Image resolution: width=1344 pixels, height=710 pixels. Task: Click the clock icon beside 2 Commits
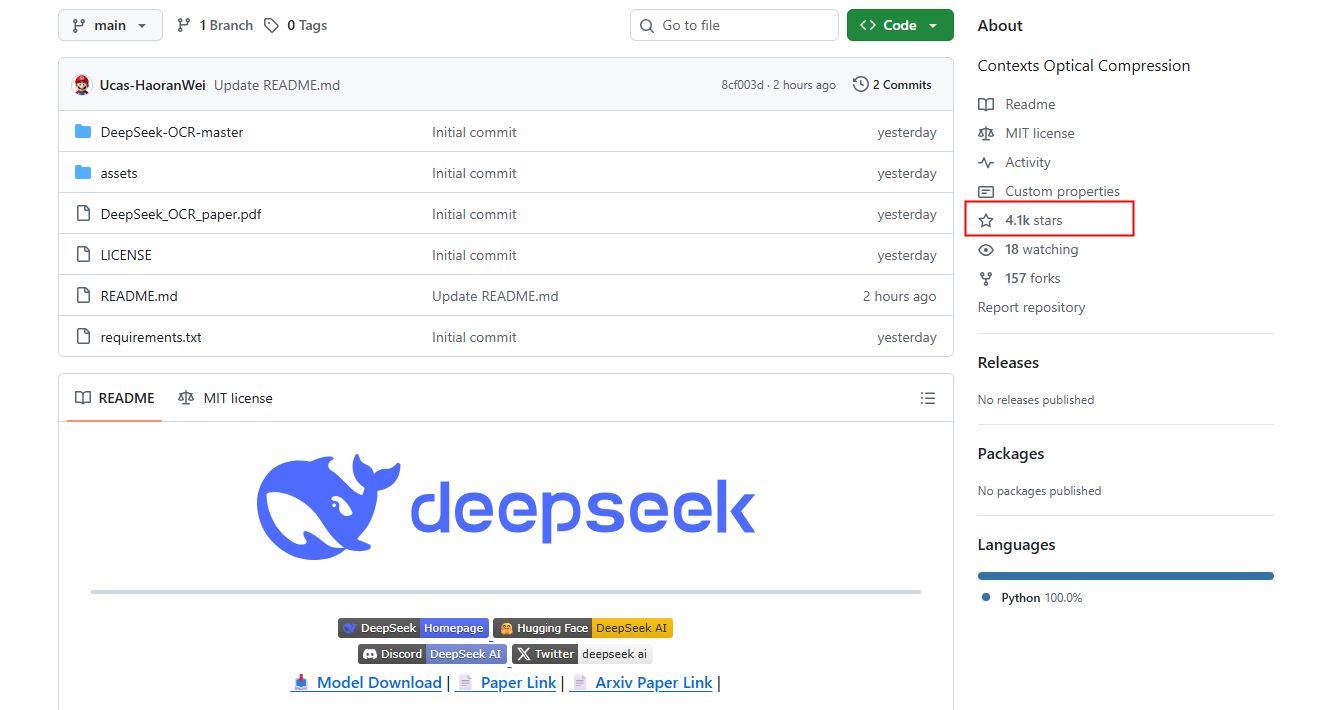(860, 85)
